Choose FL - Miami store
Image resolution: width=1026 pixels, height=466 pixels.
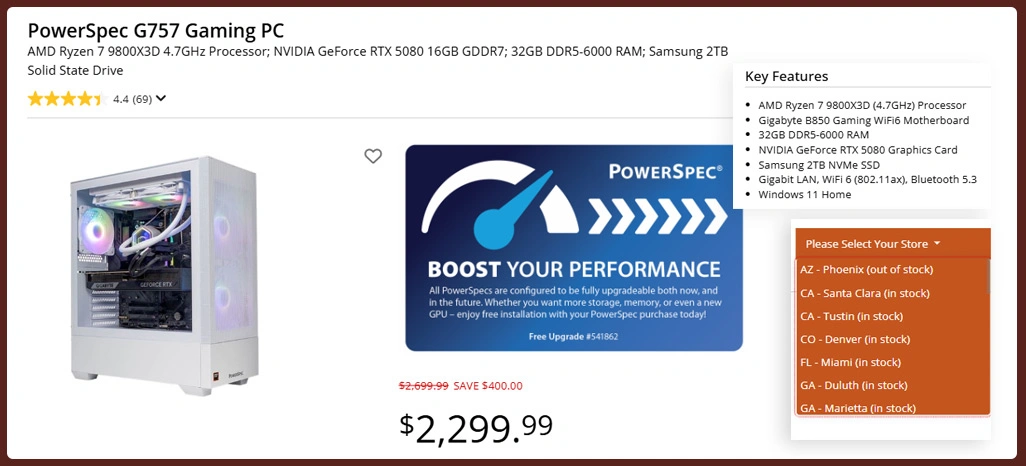tap(850, 362)
